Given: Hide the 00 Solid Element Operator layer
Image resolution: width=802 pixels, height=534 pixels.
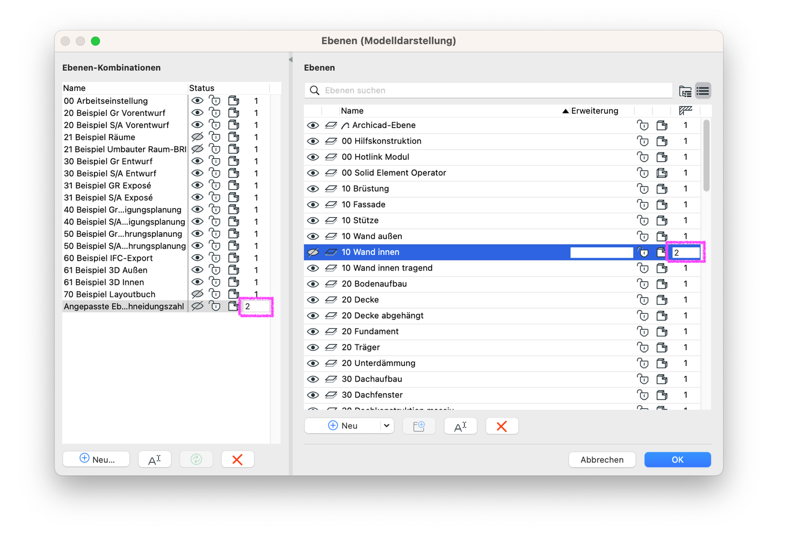Looking at the screenshot, I should click(313, 173).
